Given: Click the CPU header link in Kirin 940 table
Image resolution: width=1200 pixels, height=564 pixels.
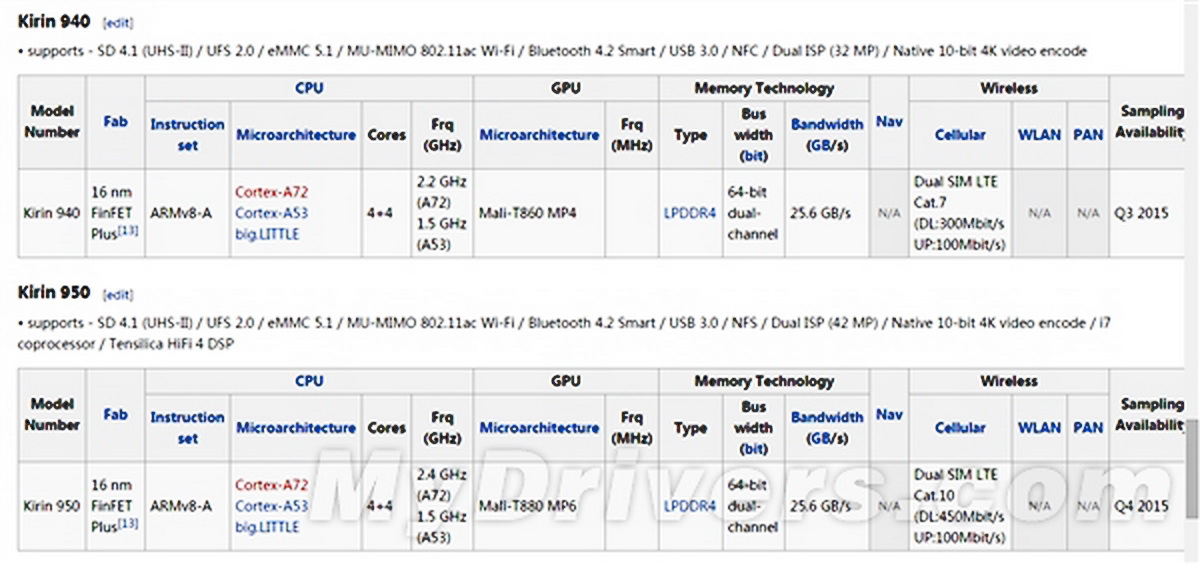Looking at the screenshot, I should 309,88.
